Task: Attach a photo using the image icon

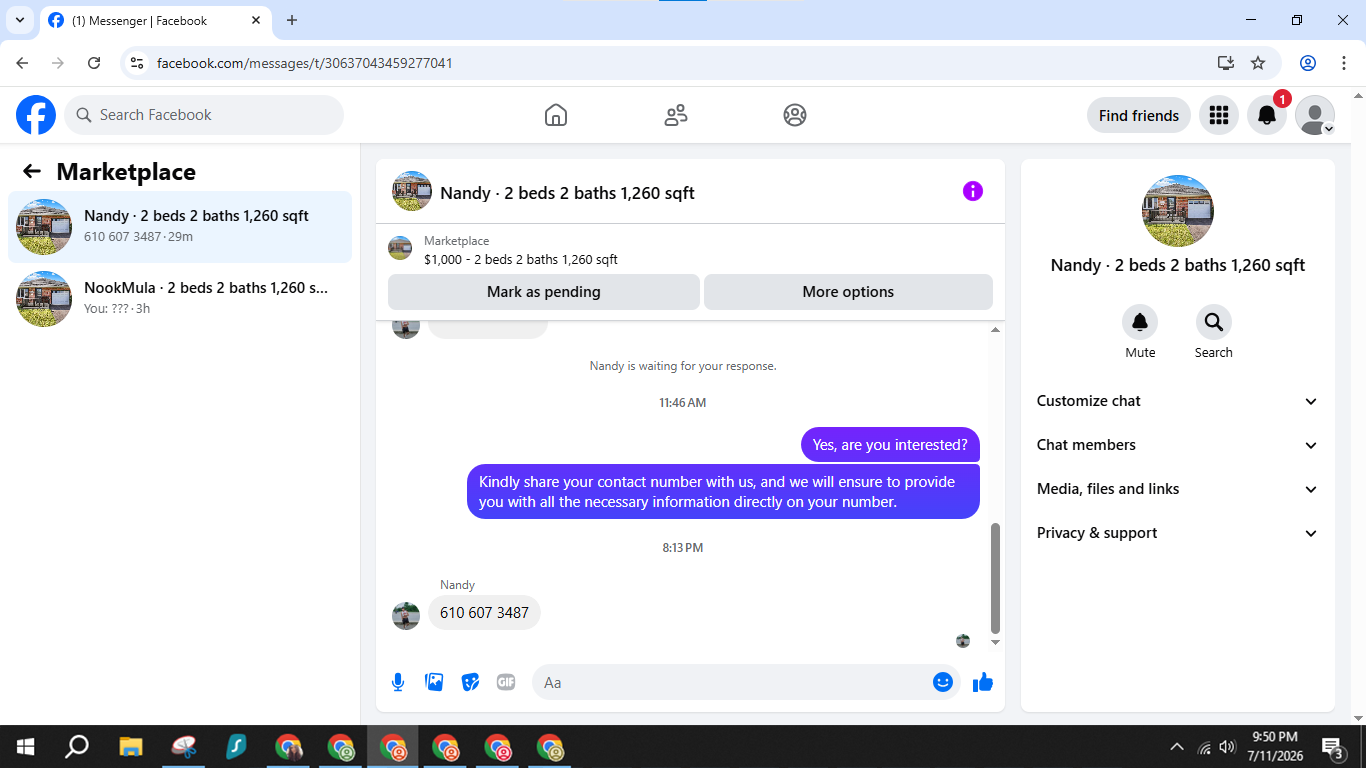Action: pos(434,682)
